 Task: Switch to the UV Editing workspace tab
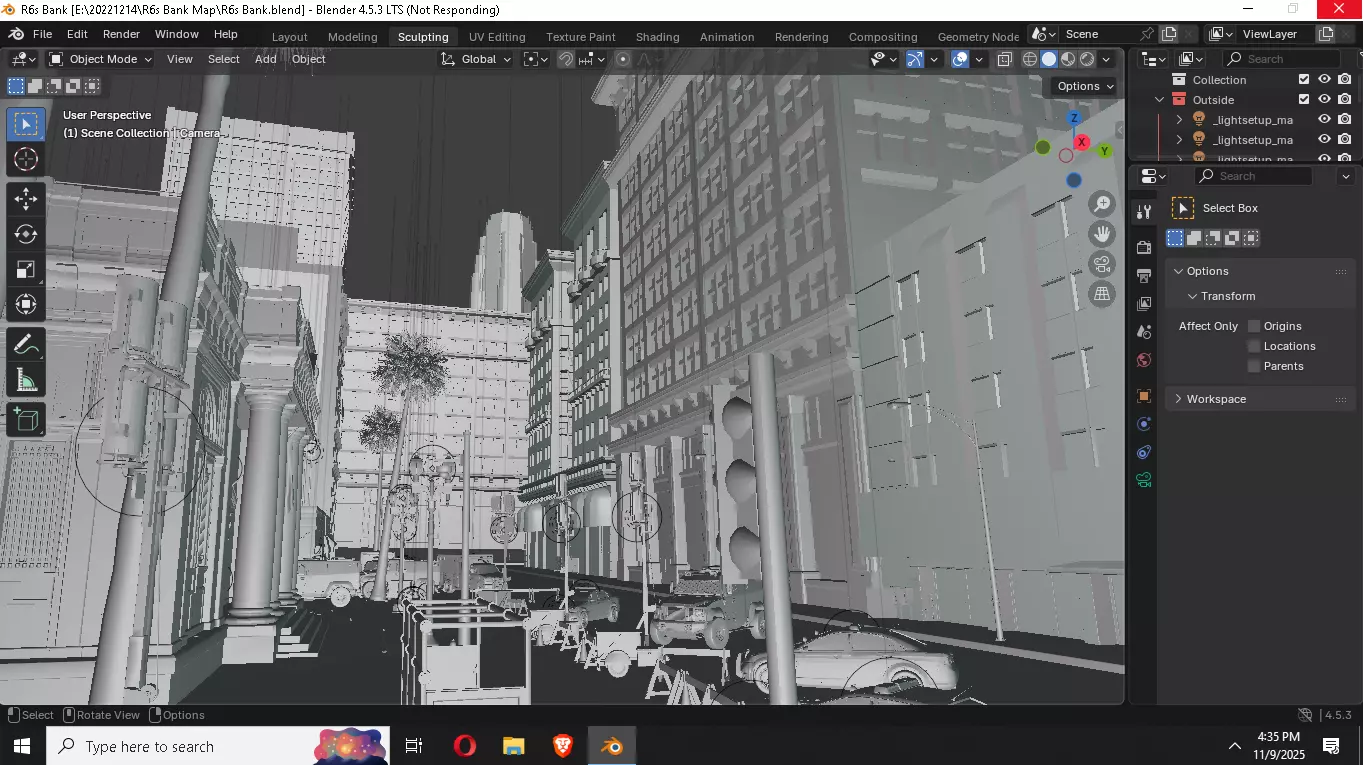click(x=497, y=37)
